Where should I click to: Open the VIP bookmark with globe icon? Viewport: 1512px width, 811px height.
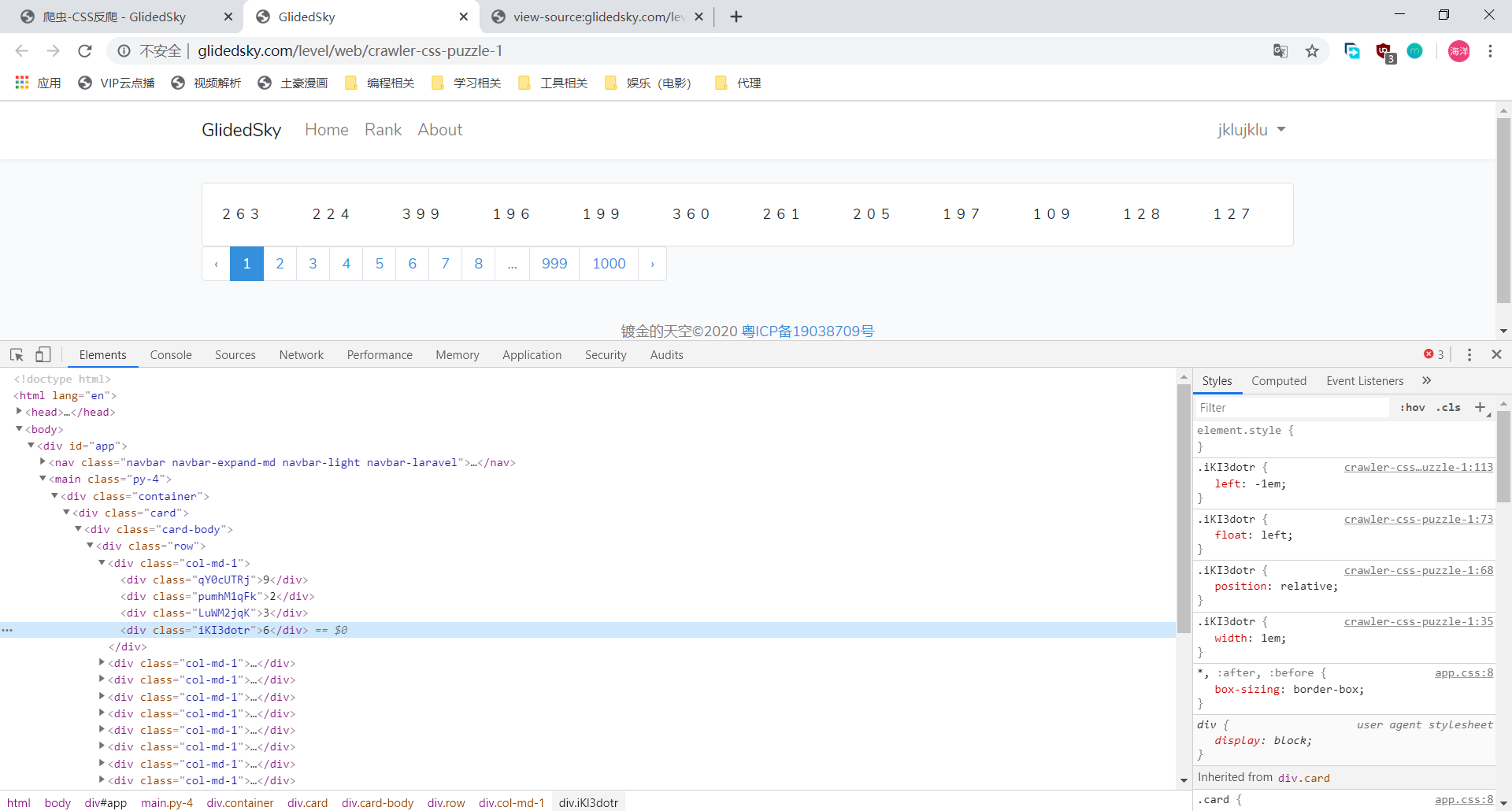coord(117,83)
